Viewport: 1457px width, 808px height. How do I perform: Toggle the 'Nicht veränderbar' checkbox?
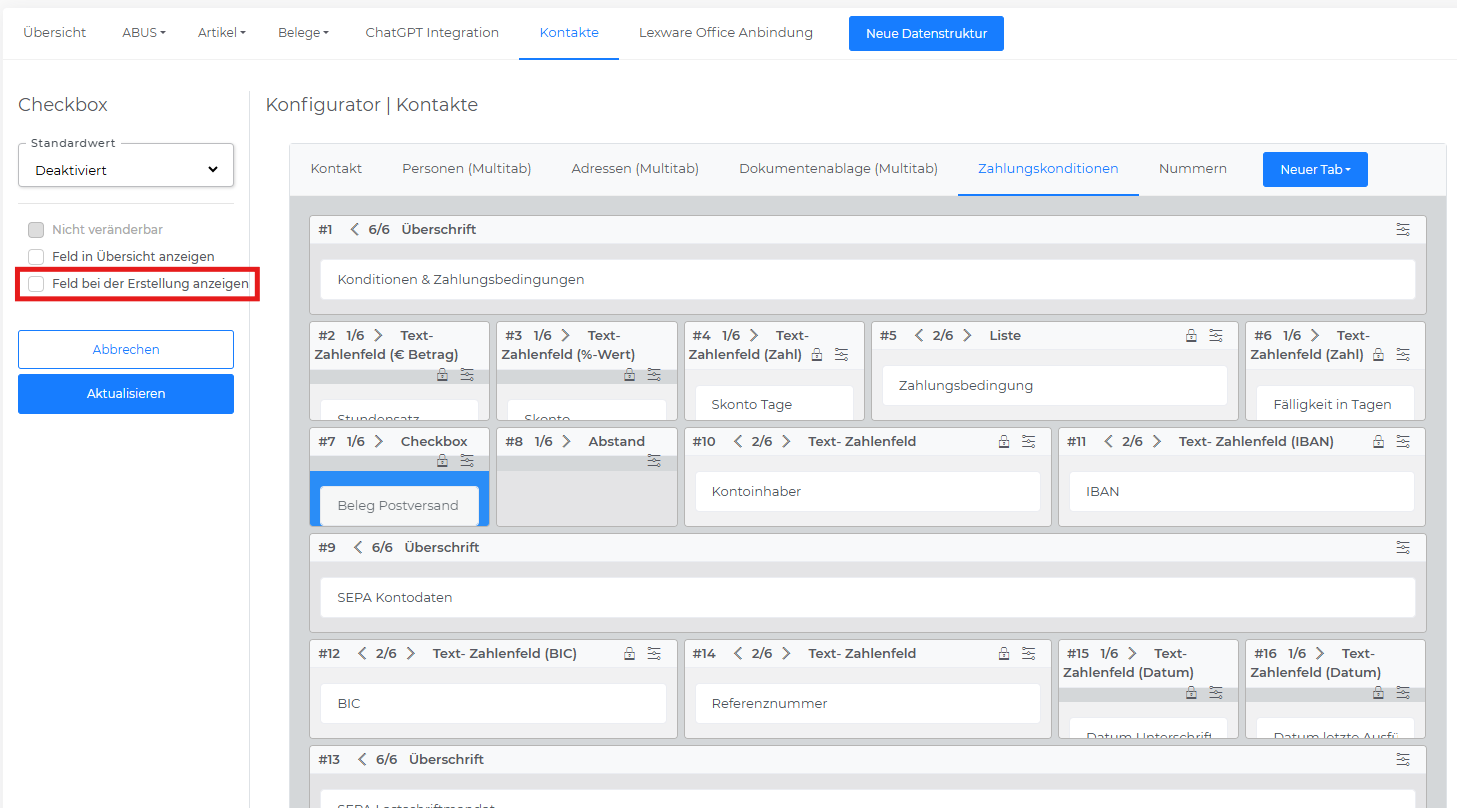point(36,230)
